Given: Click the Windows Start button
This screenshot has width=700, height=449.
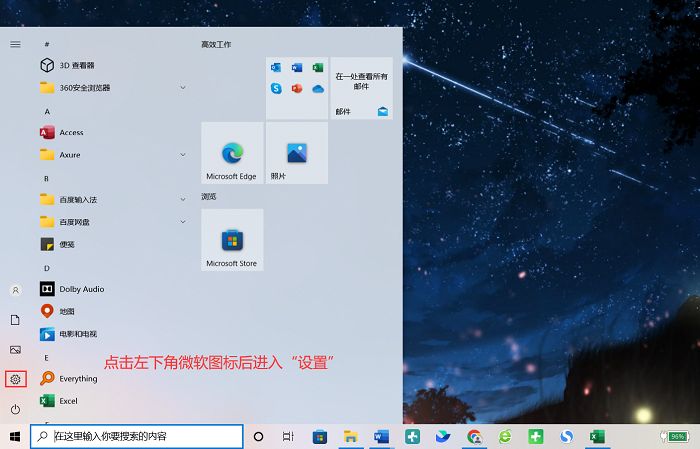Looking at the screenshot, I should click(15, 437).
